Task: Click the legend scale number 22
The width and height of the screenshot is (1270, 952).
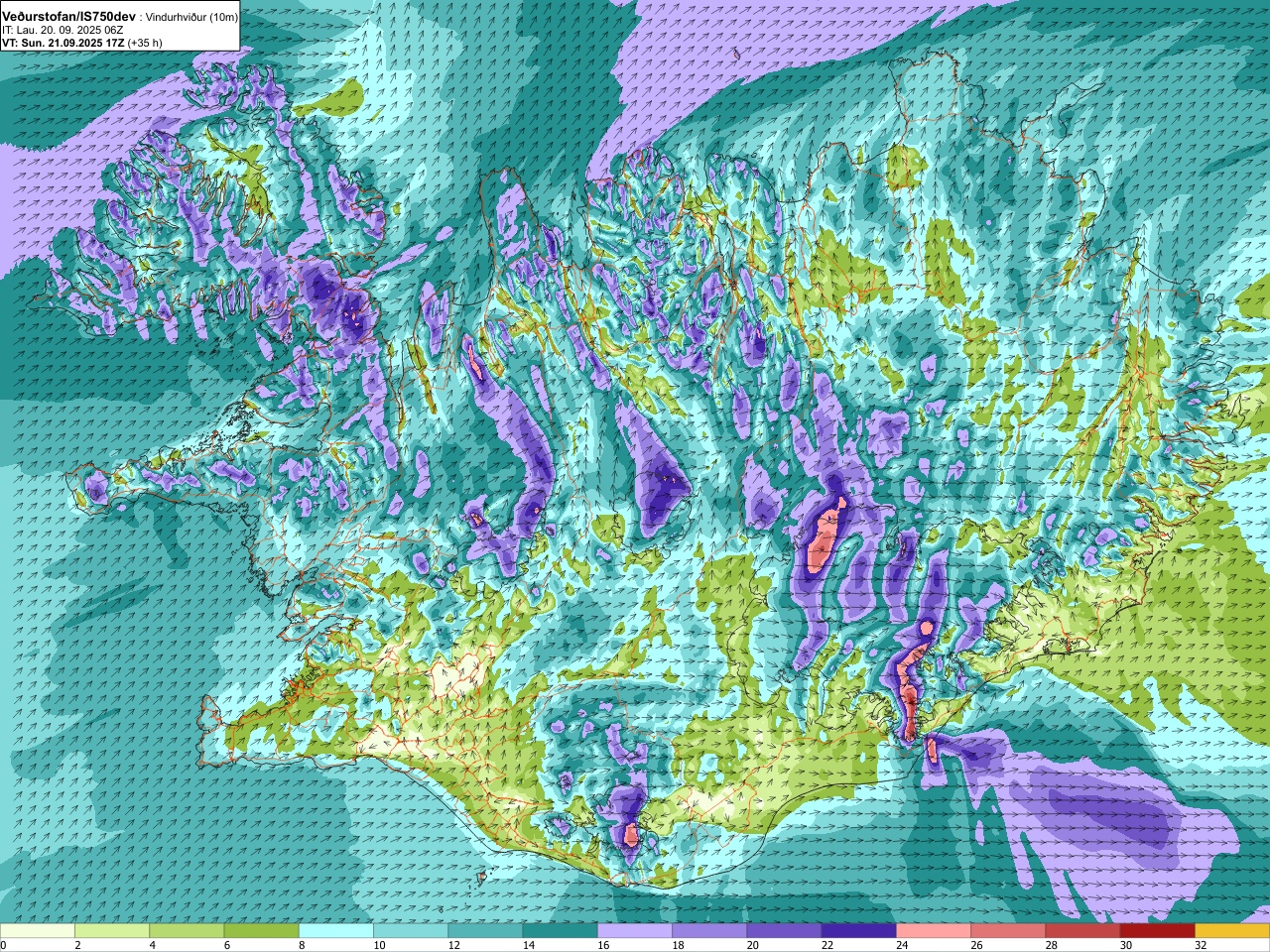Action: pyautogui.click(x=827, y=945)
